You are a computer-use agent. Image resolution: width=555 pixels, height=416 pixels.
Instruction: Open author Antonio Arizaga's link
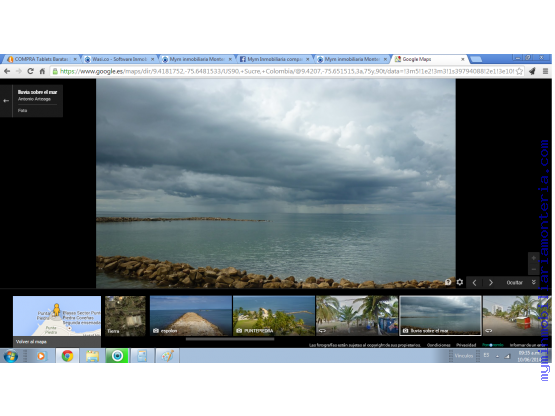34,99
